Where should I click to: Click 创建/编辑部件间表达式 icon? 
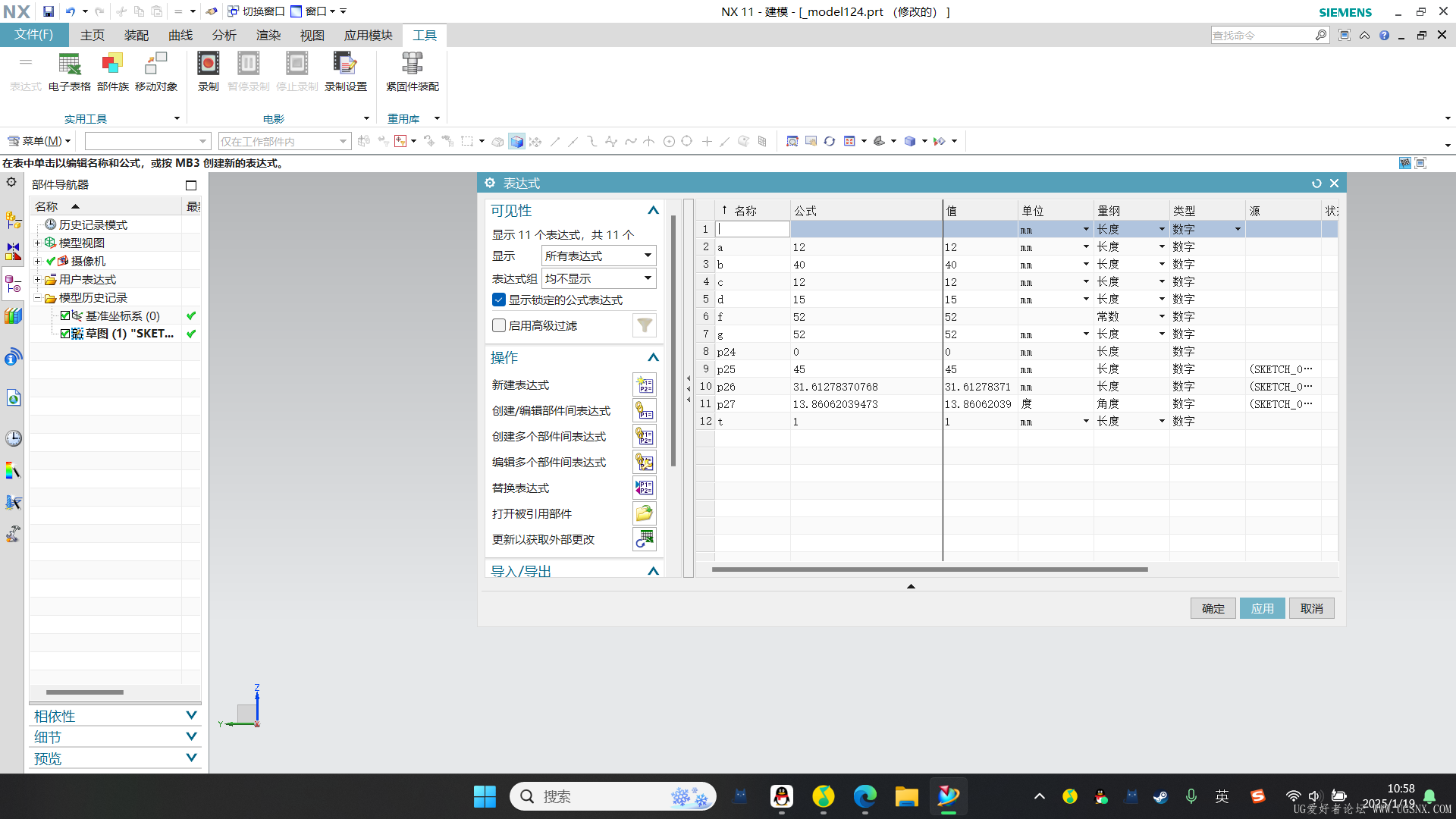(645, 411)
